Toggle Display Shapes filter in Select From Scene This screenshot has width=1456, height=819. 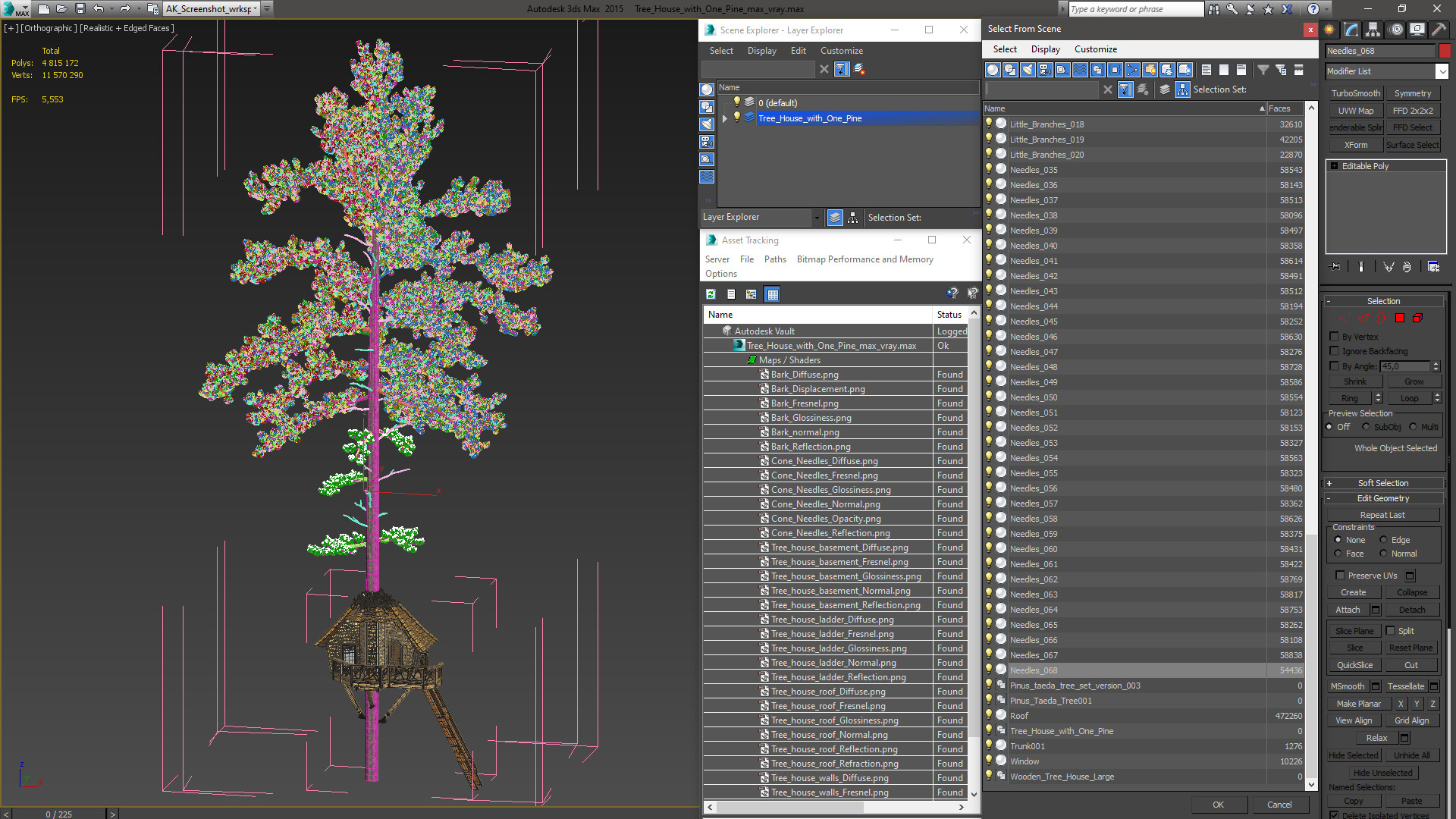(1010, 70)
